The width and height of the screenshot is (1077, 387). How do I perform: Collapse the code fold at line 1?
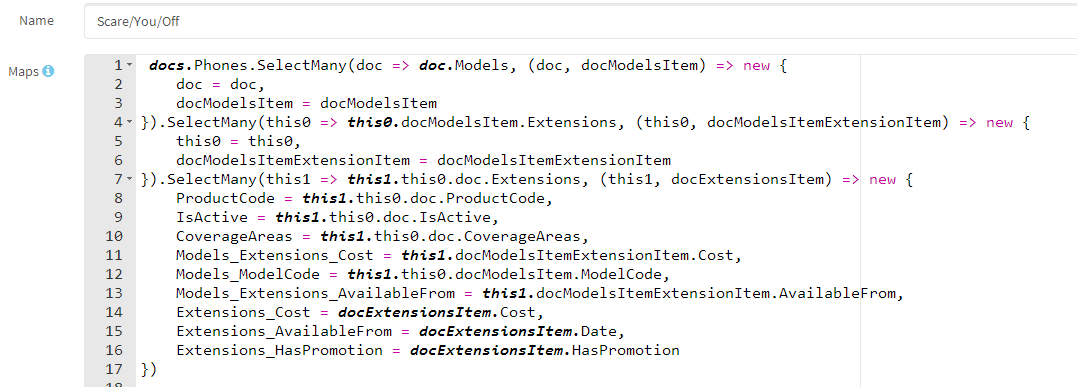click(x=130, y=65)
